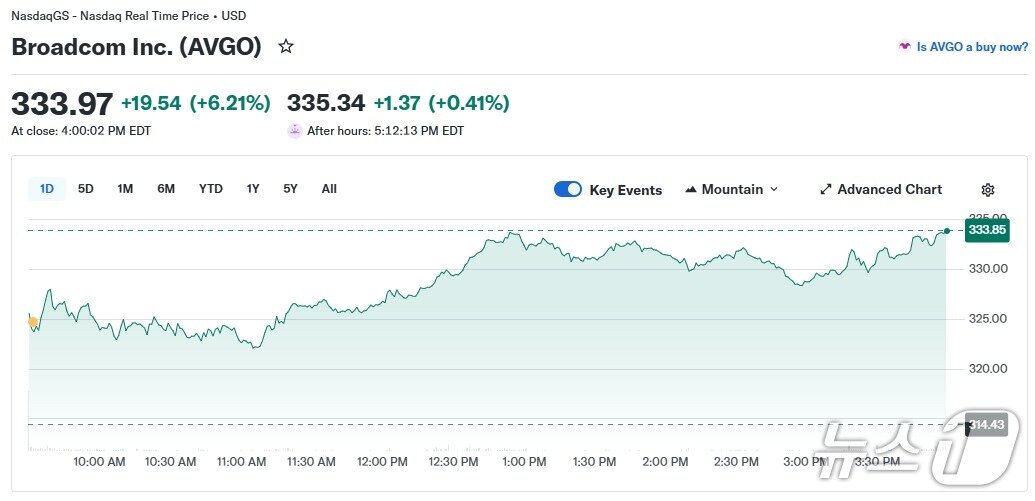Expand the Mountain chart type dropdown
This screenshot has width=1035, height=501.
[x=732, y=190]
